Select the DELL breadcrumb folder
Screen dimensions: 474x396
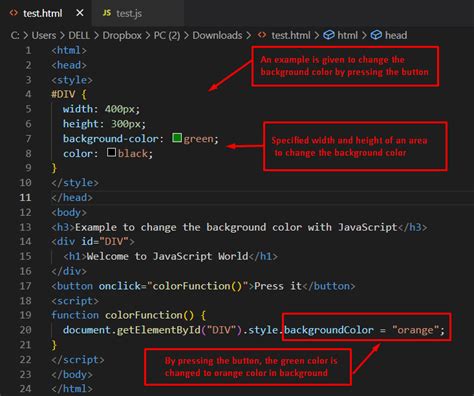79,35
